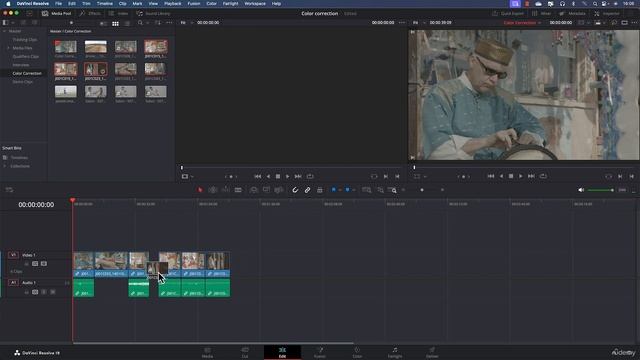Open the Inspector panel
640x360 pixels.
coord(607,13)
